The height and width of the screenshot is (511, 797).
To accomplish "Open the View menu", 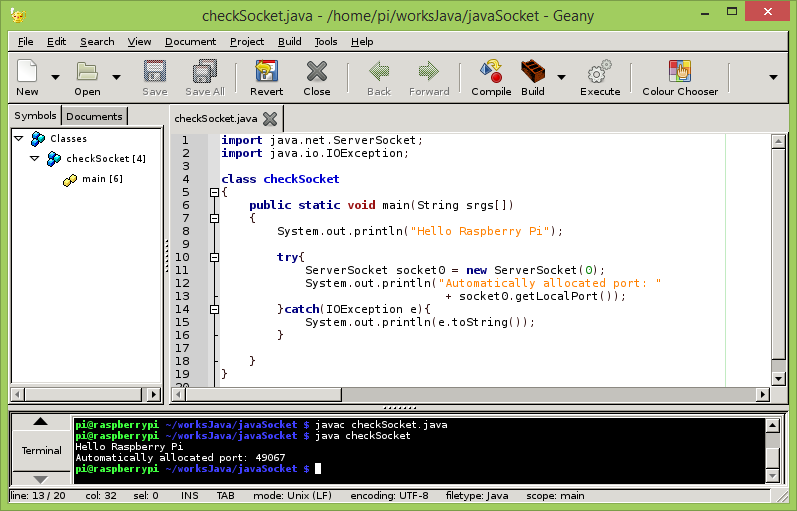I will click(139, 42).
